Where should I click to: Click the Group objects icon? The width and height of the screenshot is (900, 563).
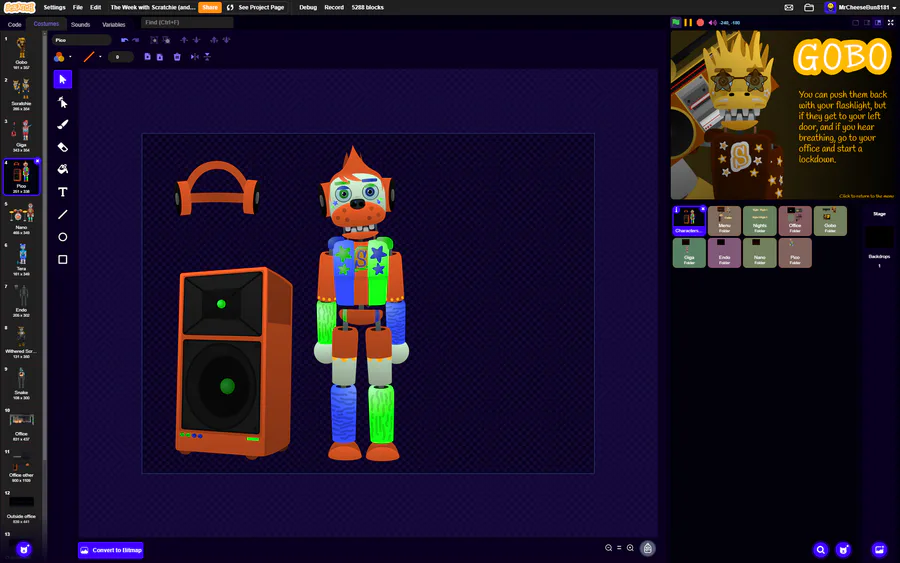point(154,40)
